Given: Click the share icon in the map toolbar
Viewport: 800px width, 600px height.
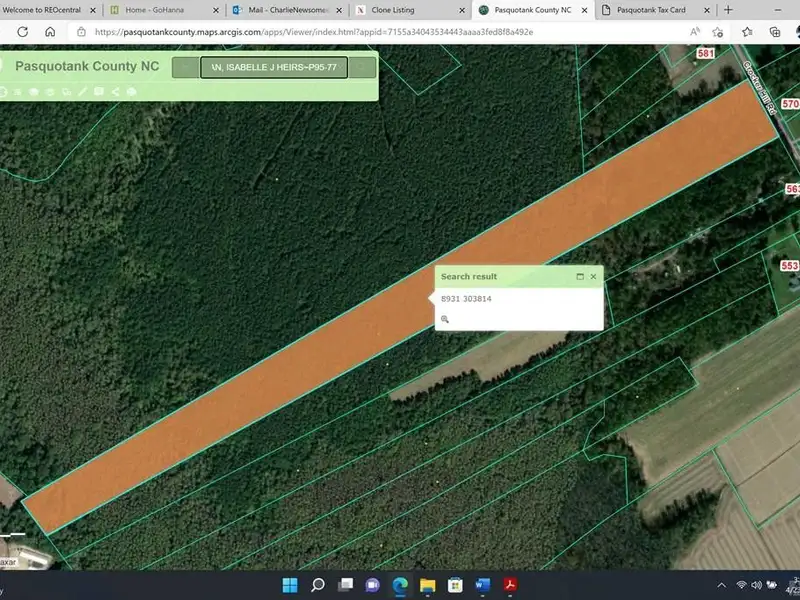Looking at the screenshot, I should 115,92.
